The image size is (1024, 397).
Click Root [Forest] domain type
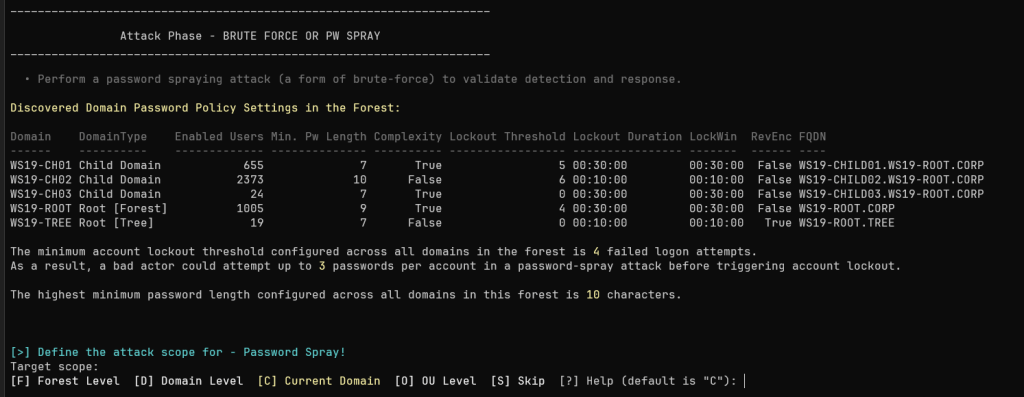pyautogui.click(x=123, y=208)
